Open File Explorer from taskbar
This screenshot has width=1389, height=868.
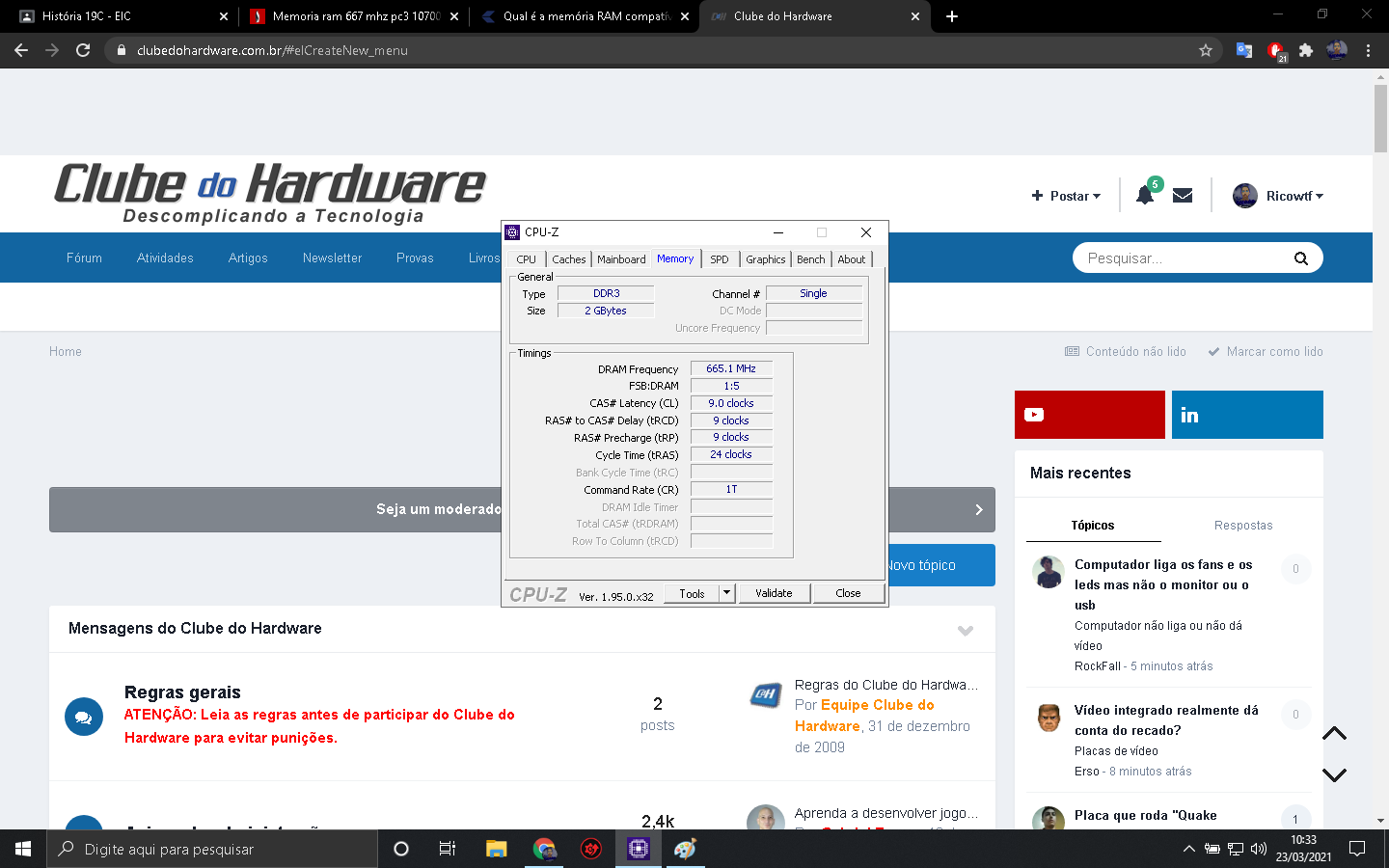496,849
